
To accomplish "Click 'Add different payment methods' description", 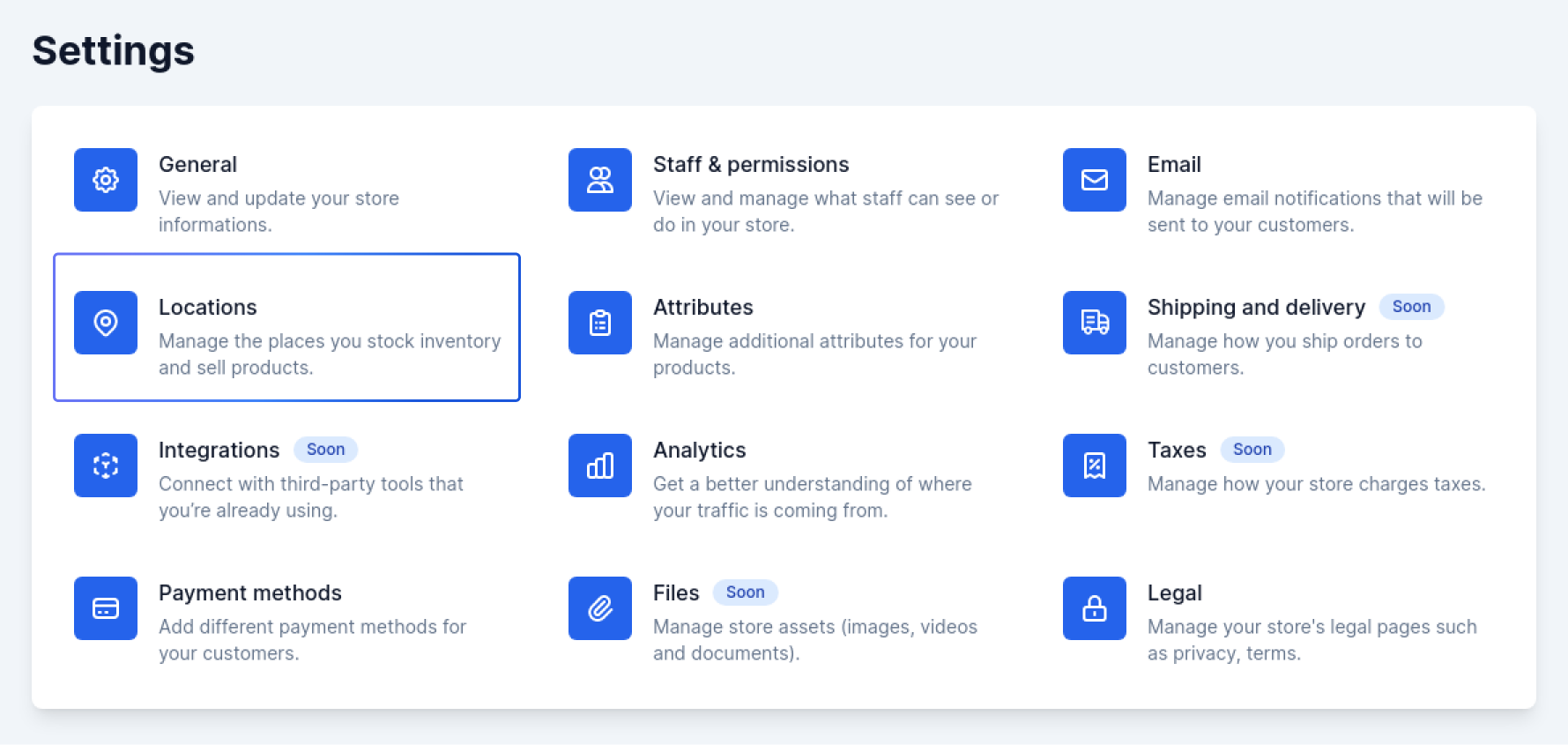I will pos(312,640).
